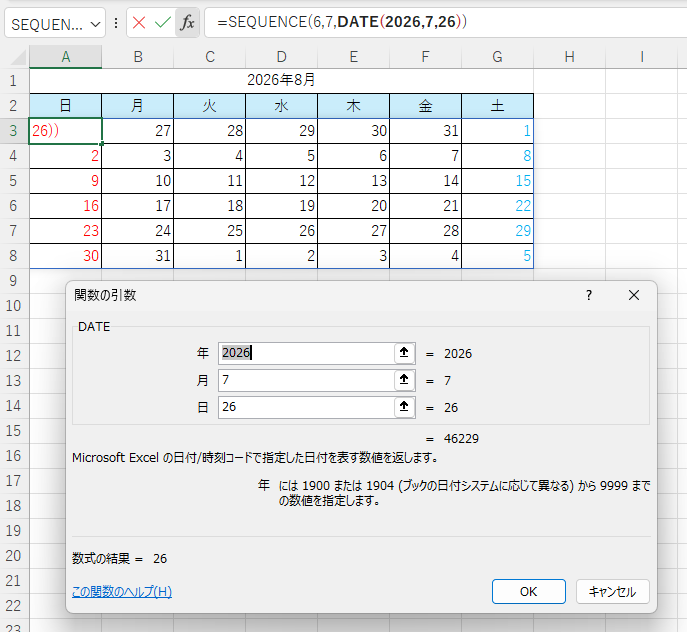Select row 16 header
This screenshot has height=632, width=687.
(x=14, y=455)
